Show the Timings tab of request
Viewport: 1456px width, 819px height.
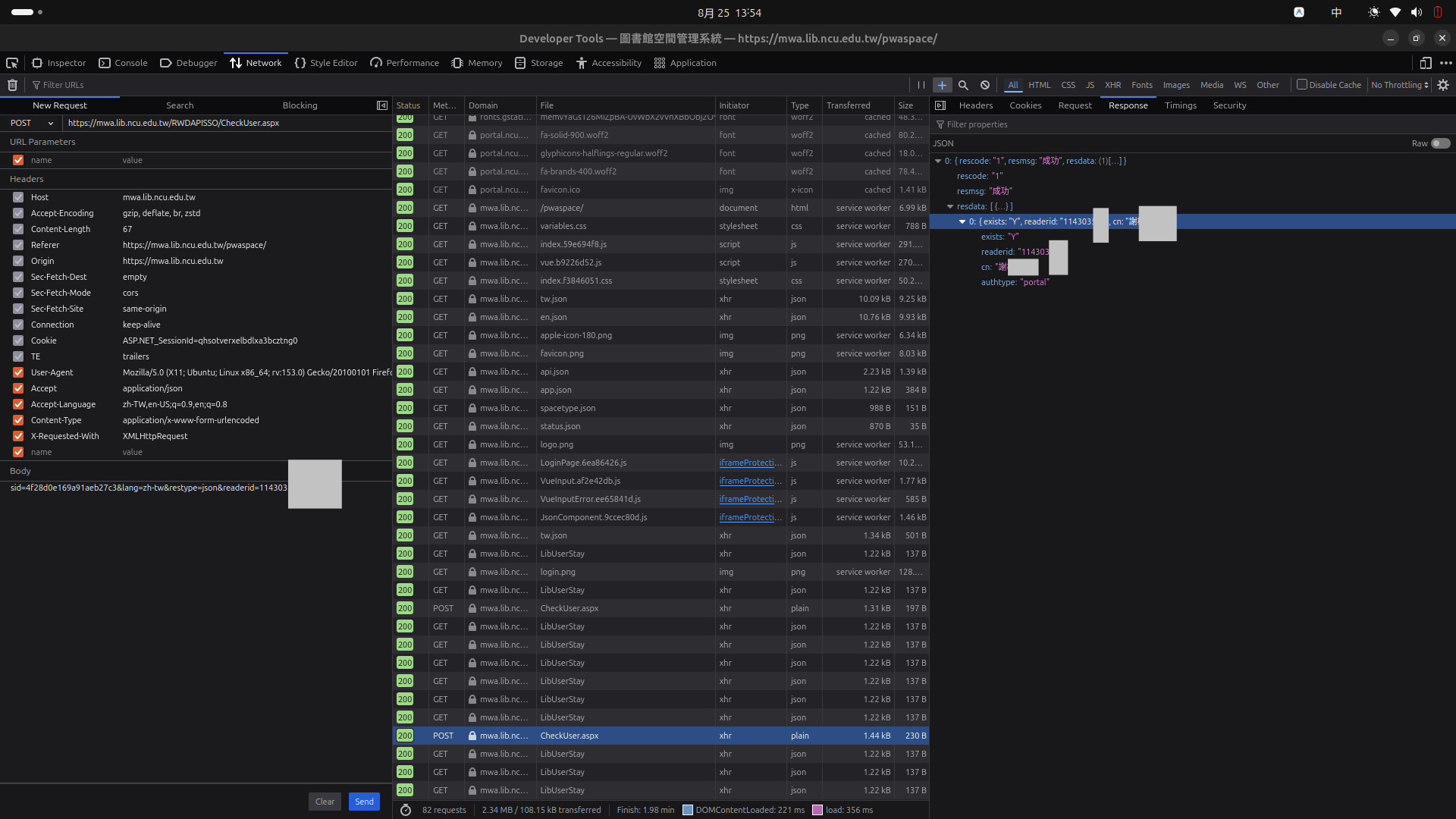point(1181,105)
